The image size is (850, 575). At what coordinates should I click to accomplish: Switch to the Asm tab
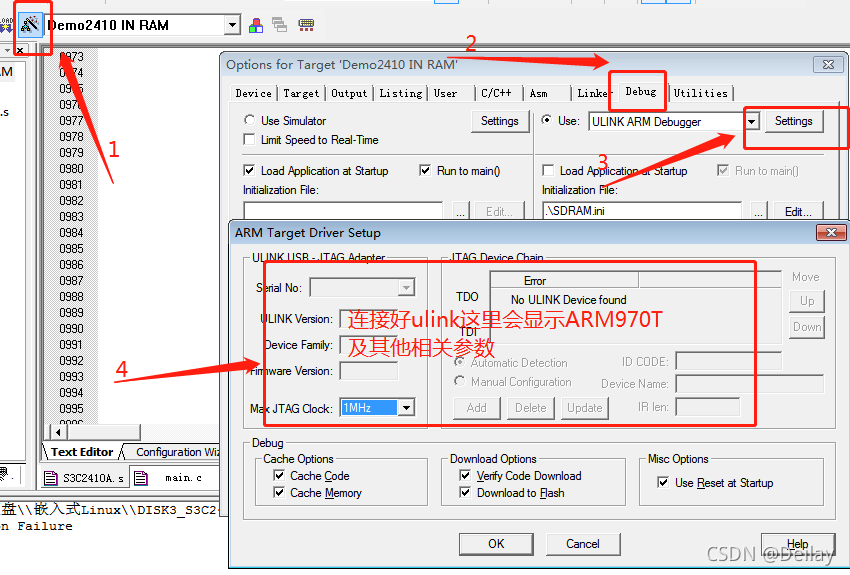[539, 93]
